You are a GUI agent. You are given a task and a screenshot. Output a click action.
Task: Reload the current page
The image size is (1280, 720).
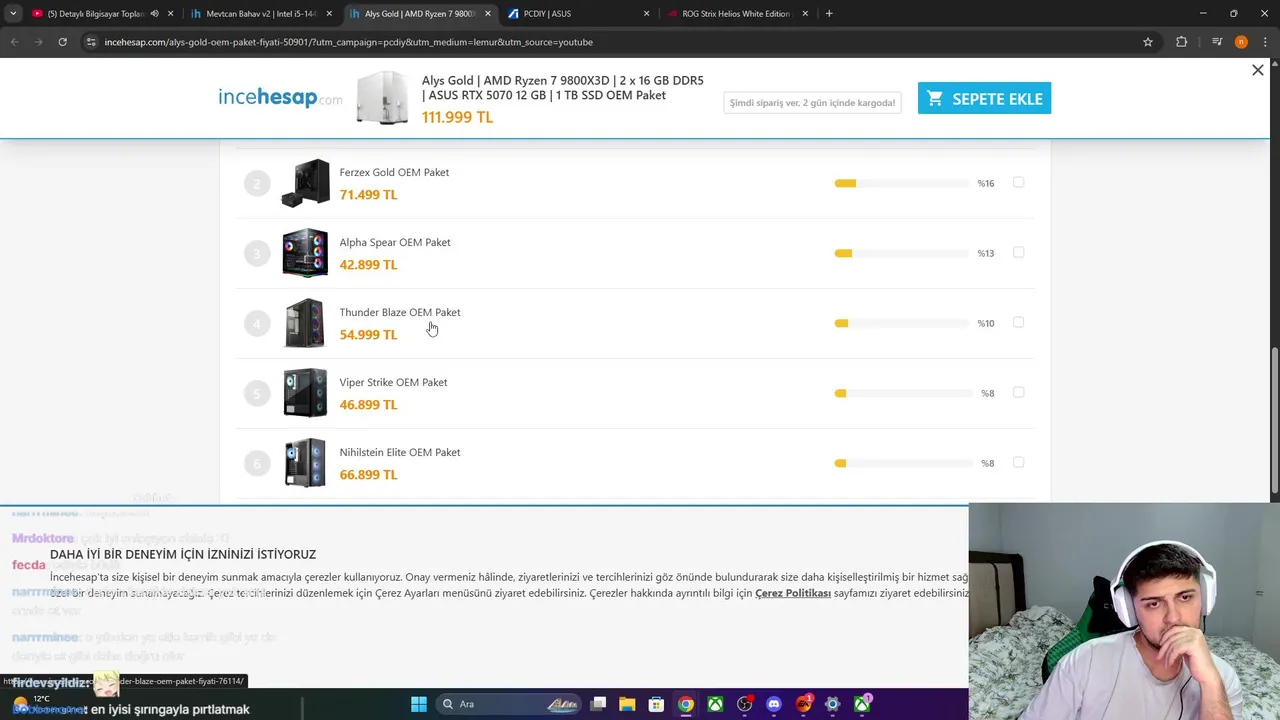coord(62,42)
